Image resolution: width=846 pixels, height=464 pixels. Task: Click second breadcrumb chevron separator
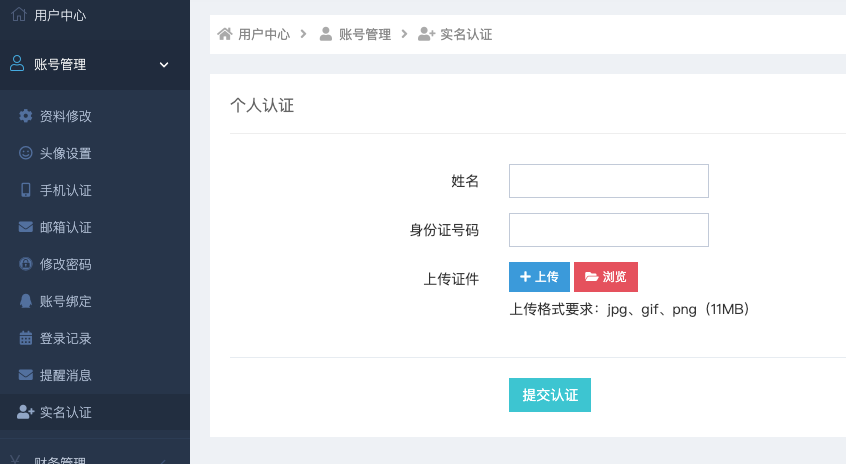pos(404,34)
